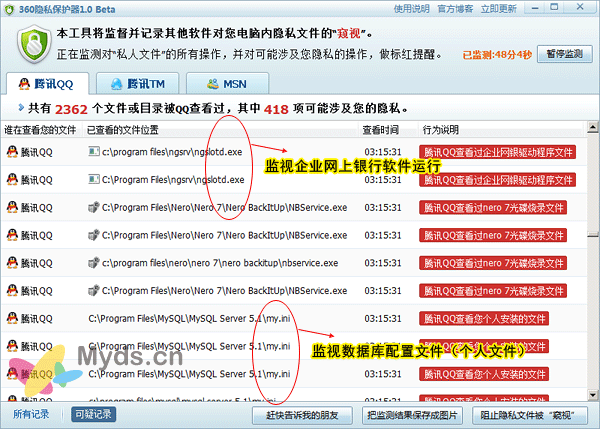Click the 立即更新 link
Screen dimensions: 600x429
499,9
